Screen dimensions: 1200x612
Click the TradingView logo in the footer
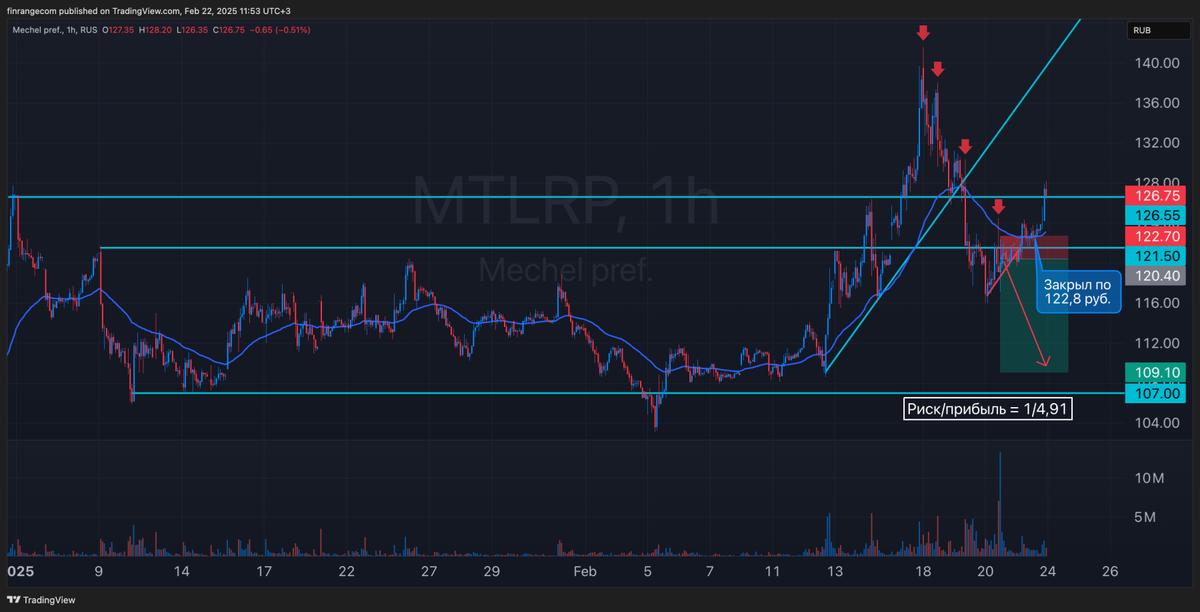point(43,600)
